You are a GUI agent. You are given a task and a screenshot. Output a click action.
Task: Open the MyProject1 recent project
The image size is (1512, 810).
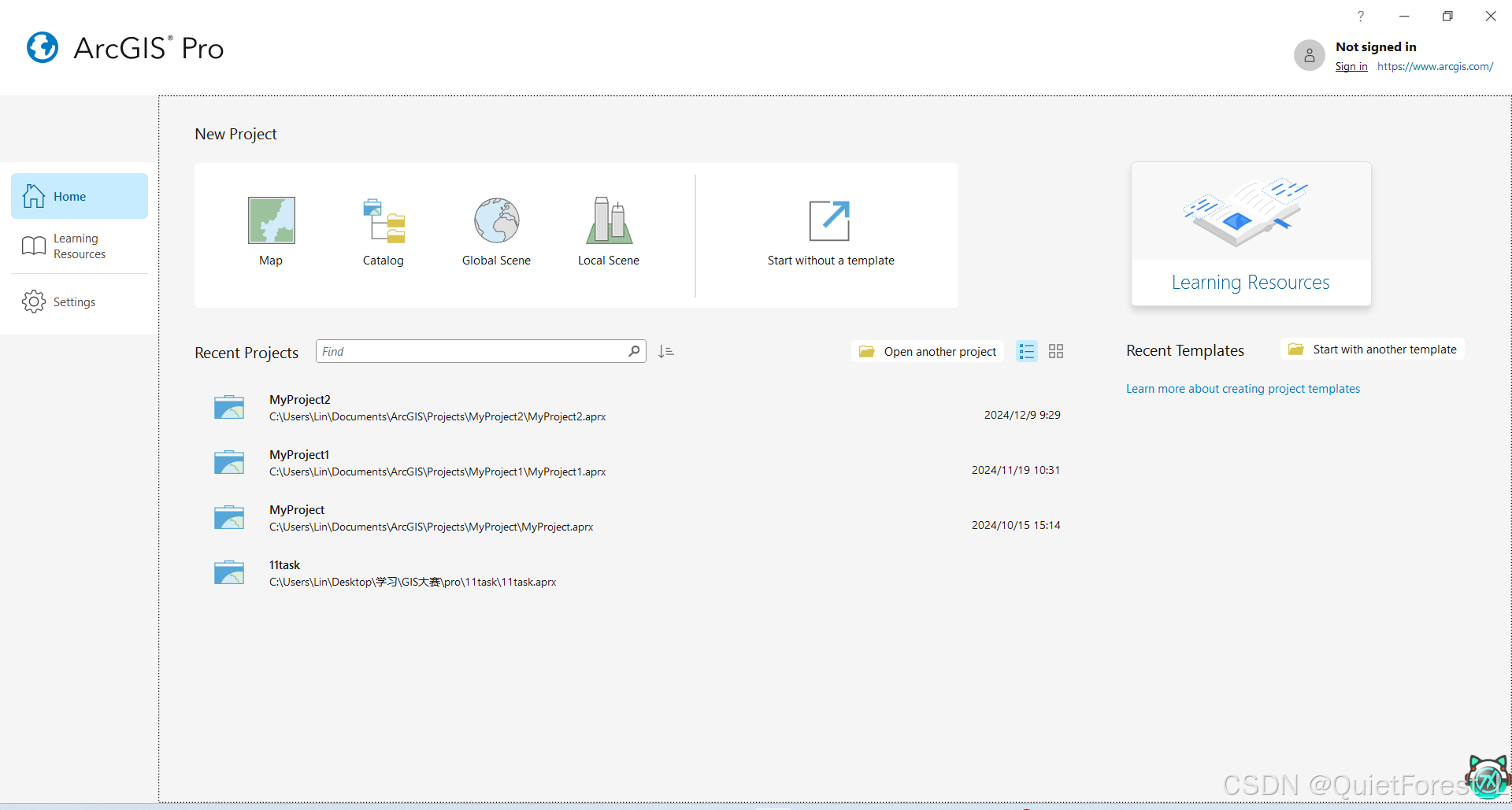coord(636,463)
